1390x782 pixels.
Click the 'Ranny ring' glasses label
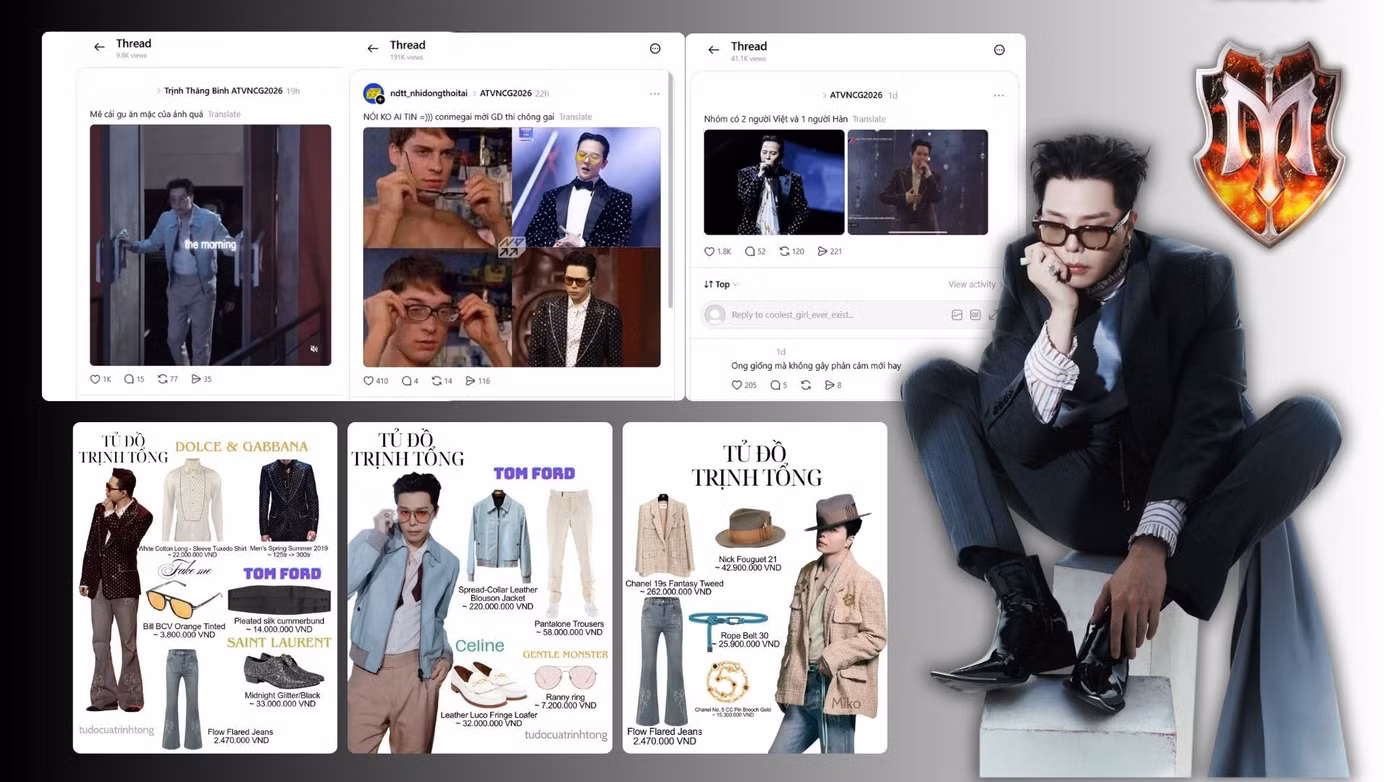(568, 696)
